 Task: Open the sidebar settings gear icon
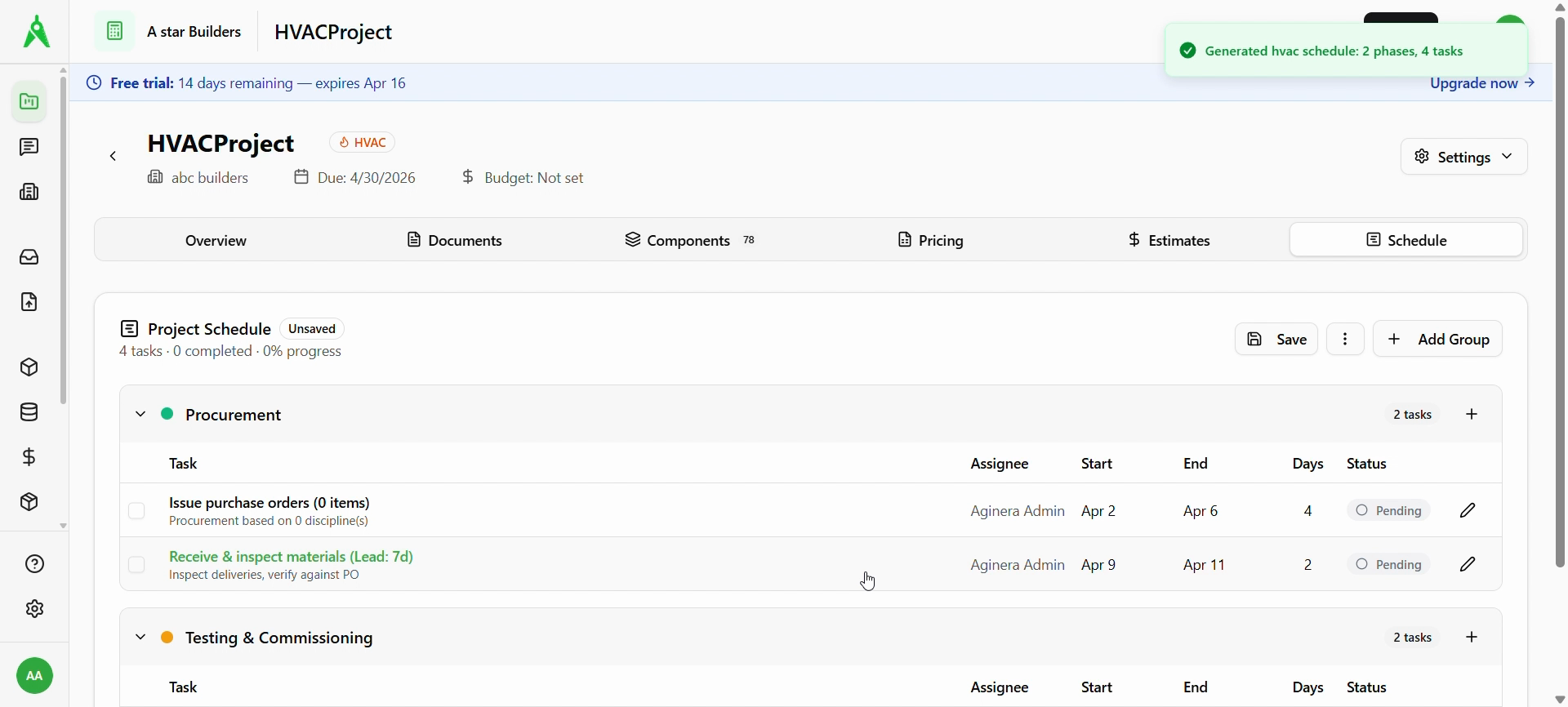pyautogui.click(x=34, y=609)
